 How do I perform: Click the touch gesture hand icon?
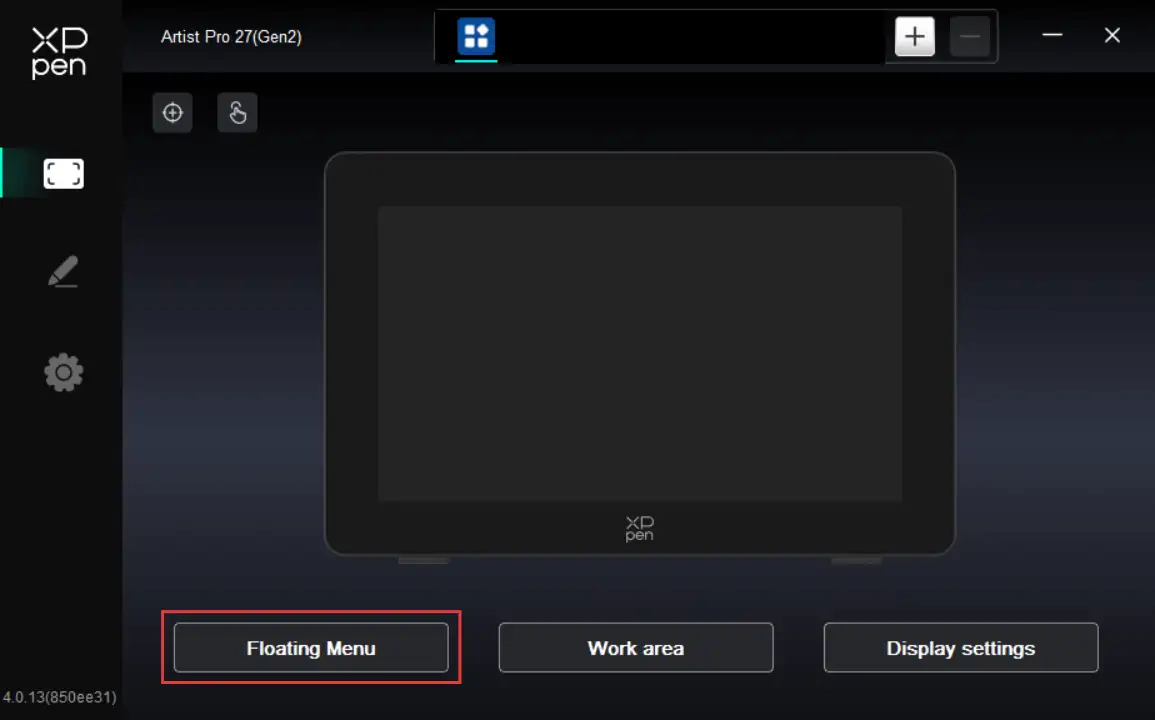click(237, 113)
